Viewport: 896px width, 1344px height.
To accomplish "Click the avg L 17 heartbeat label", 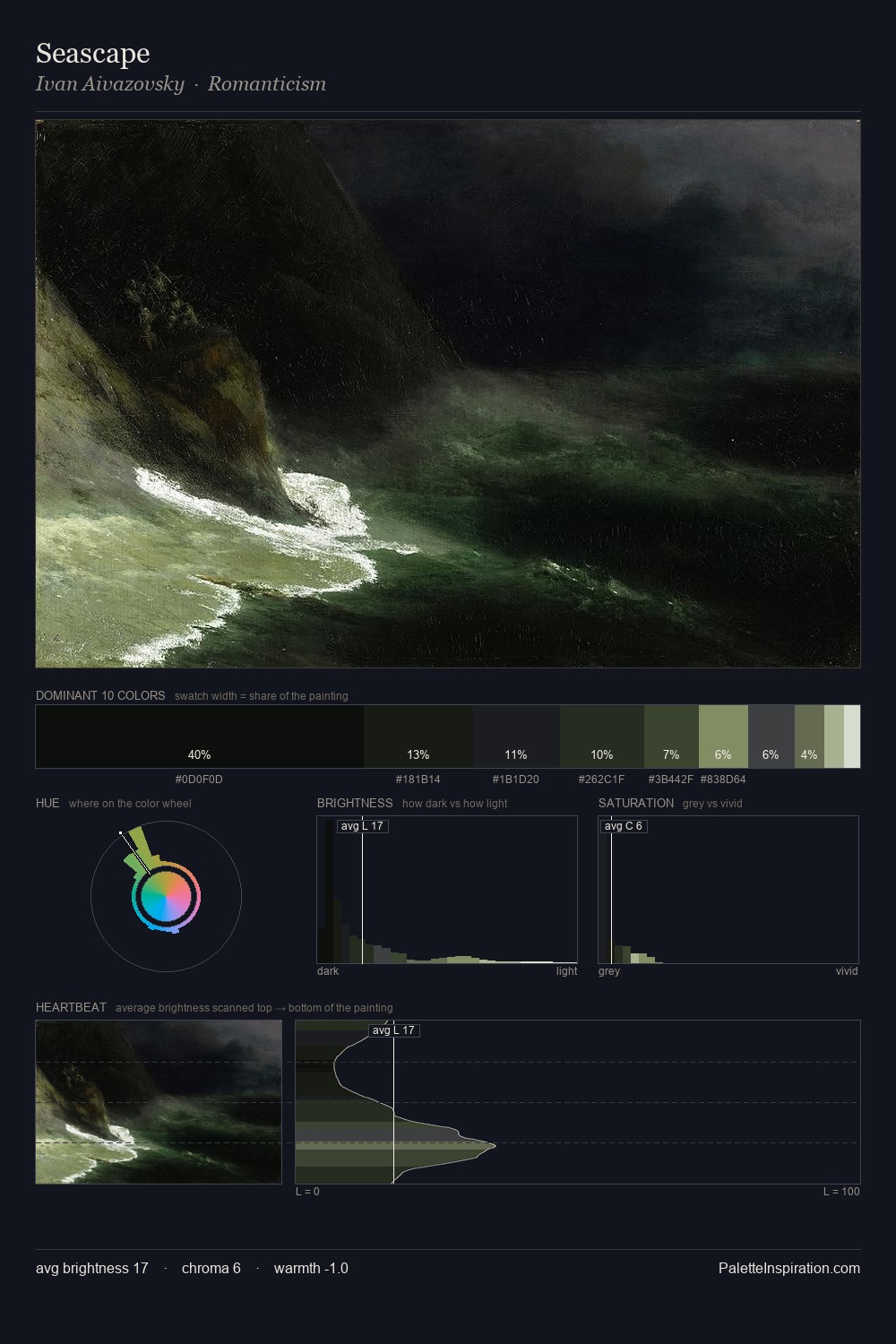I will point(394,1030).
